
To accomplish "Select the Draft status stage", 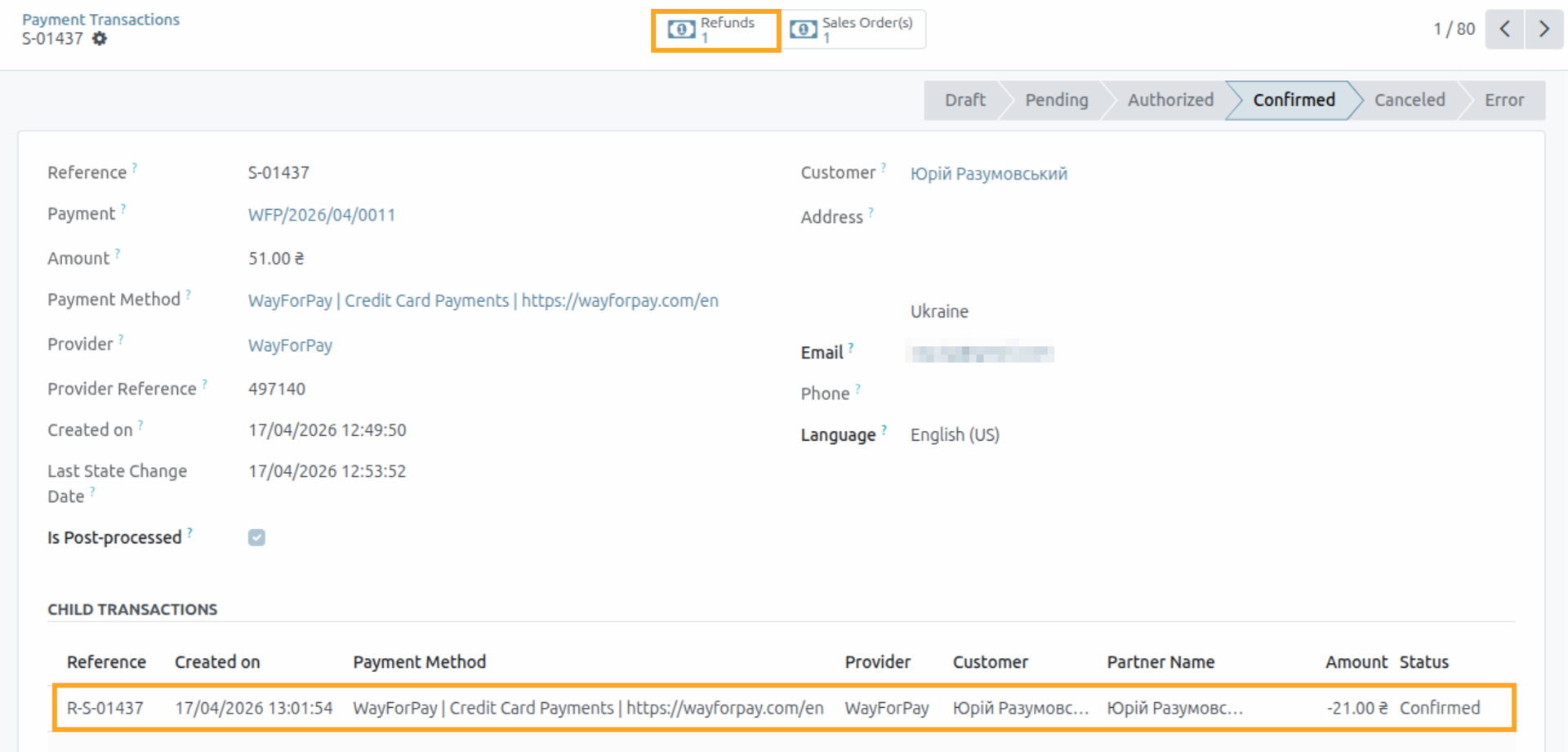I will click(x=964, y=100).
